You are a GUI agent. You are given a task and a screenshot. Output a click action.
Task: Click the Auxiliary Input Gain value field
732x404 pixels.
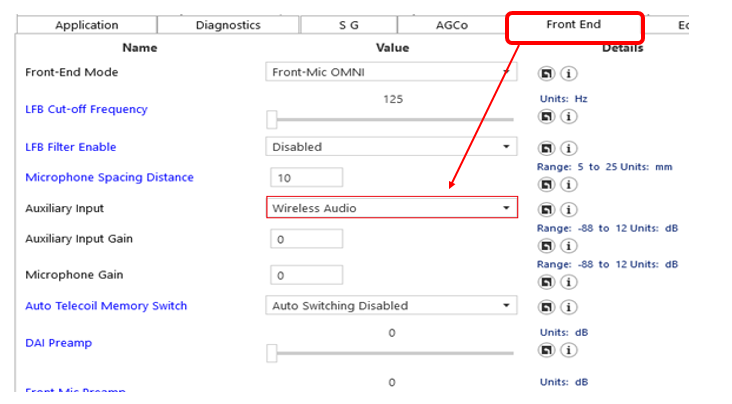(x=306, y=240)
